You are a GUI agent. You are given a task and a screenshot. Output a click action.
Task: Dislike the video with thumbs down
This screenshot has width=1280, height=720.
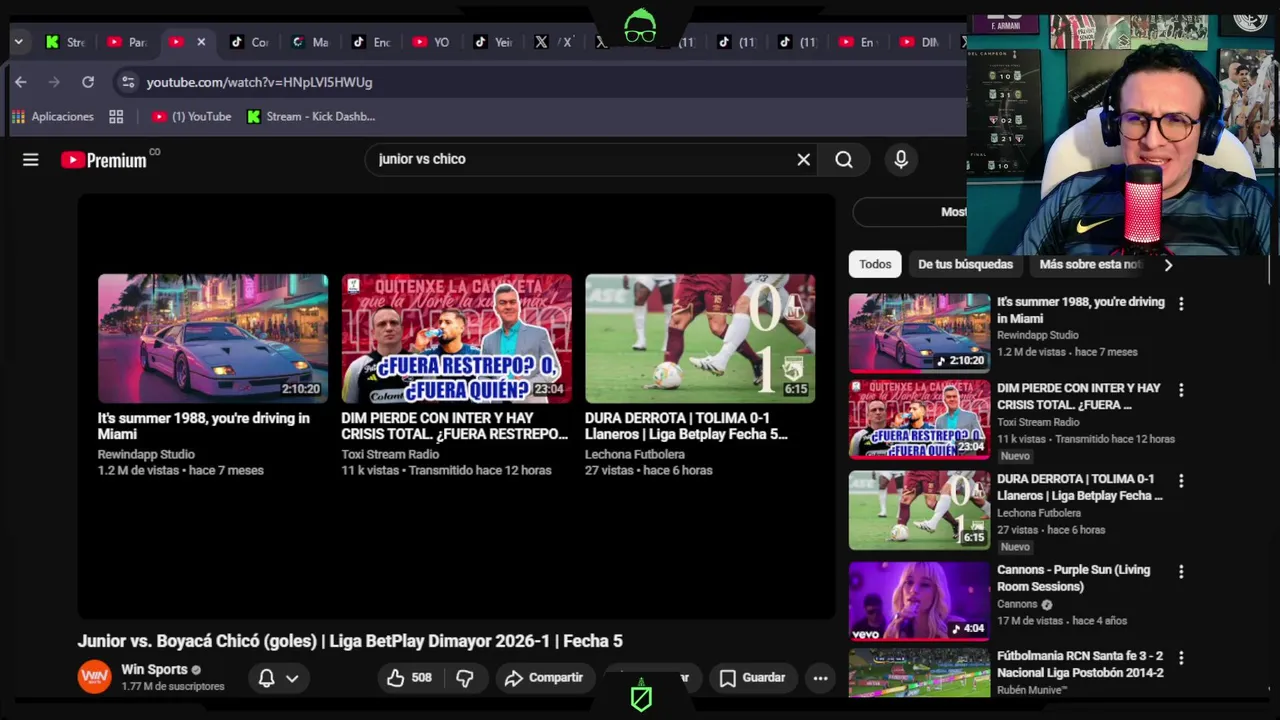click(465, 678)
